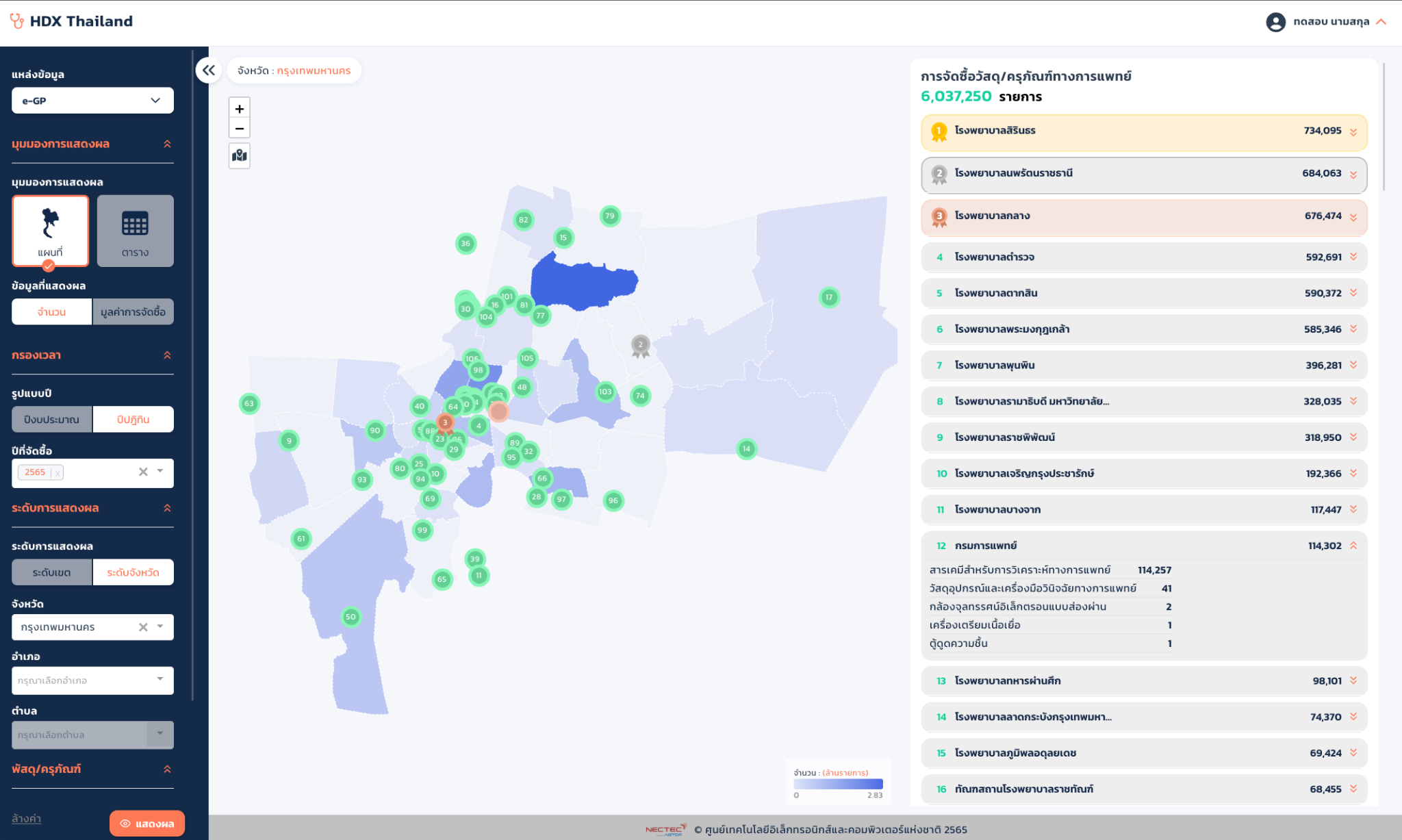Expand details for โรงพยาบาลสิรินธร entry

pyautogui.click(x=1353, y=132)
